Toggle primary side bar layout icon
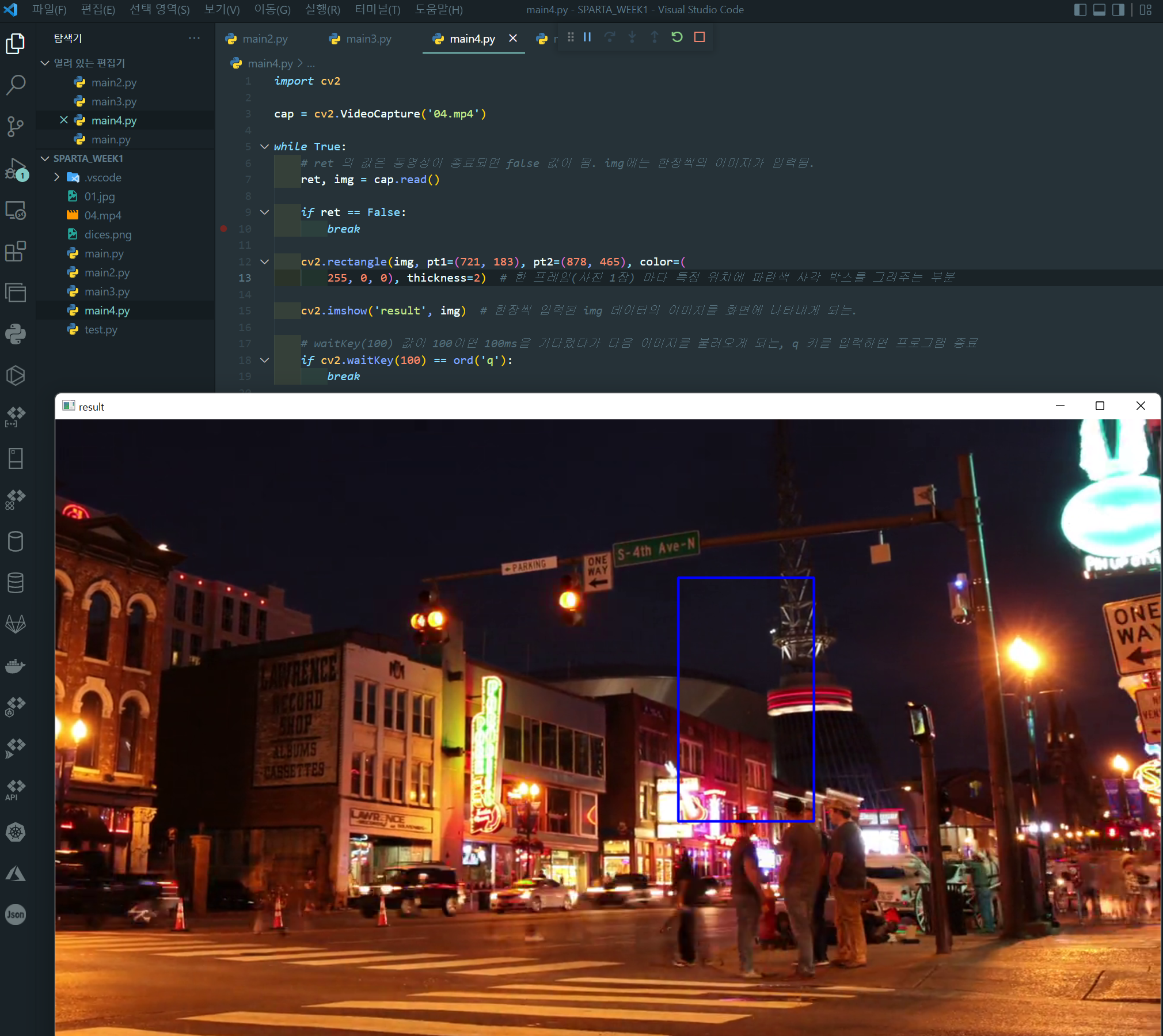 1080,10
